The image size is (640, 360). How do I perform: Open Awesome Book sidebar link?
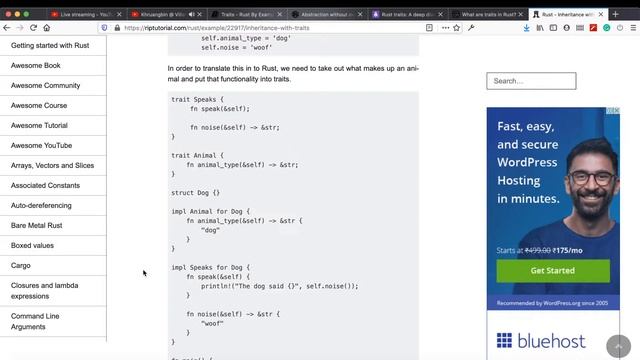pos(36,65)
